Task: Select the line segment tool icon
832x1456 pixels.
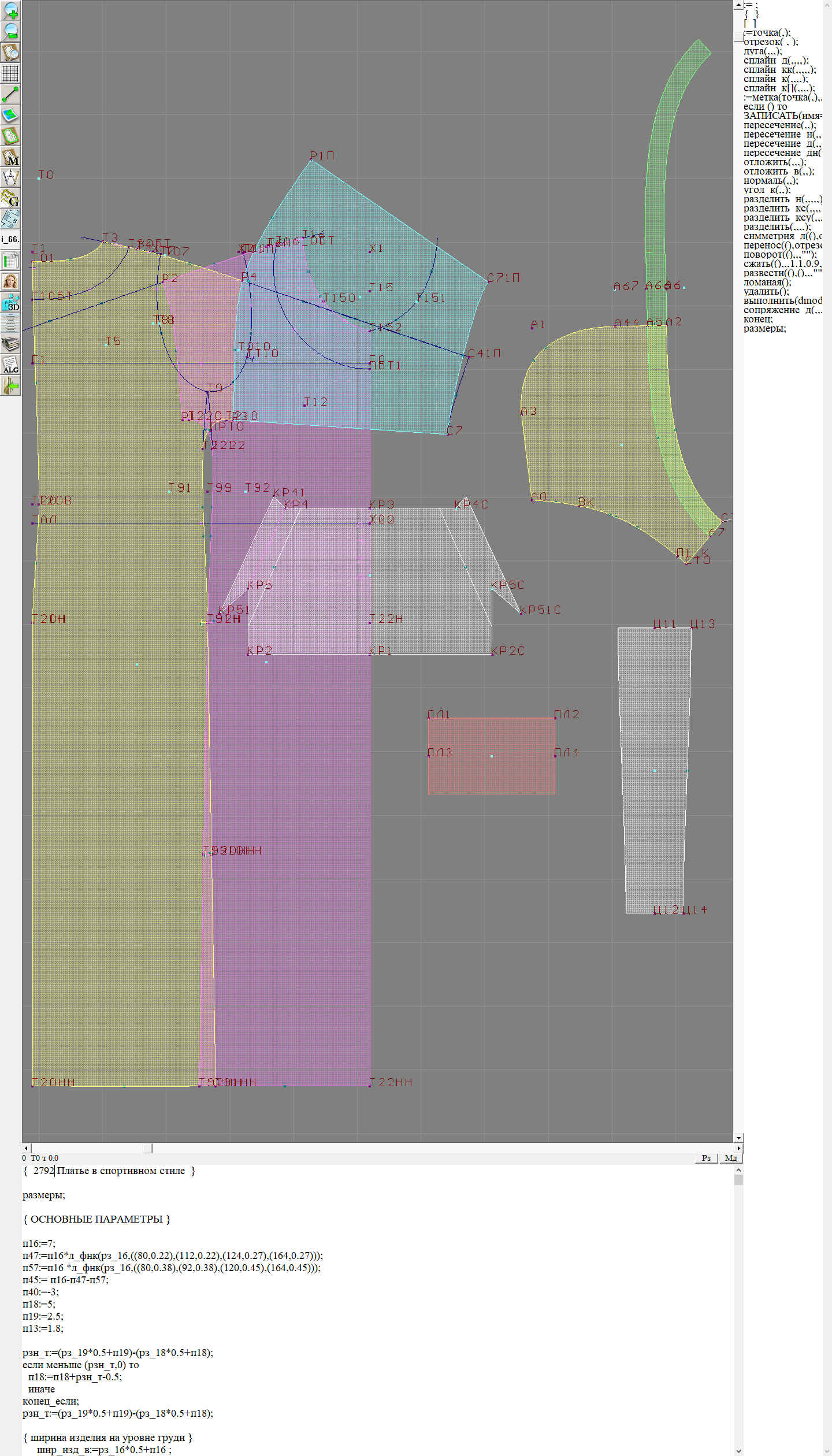Action: tap(10, 94)
